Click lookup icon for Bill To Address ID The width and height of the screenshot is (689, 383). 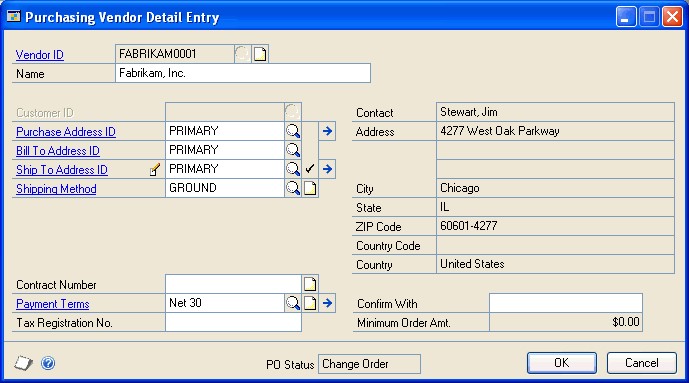(x=293, y=150)
